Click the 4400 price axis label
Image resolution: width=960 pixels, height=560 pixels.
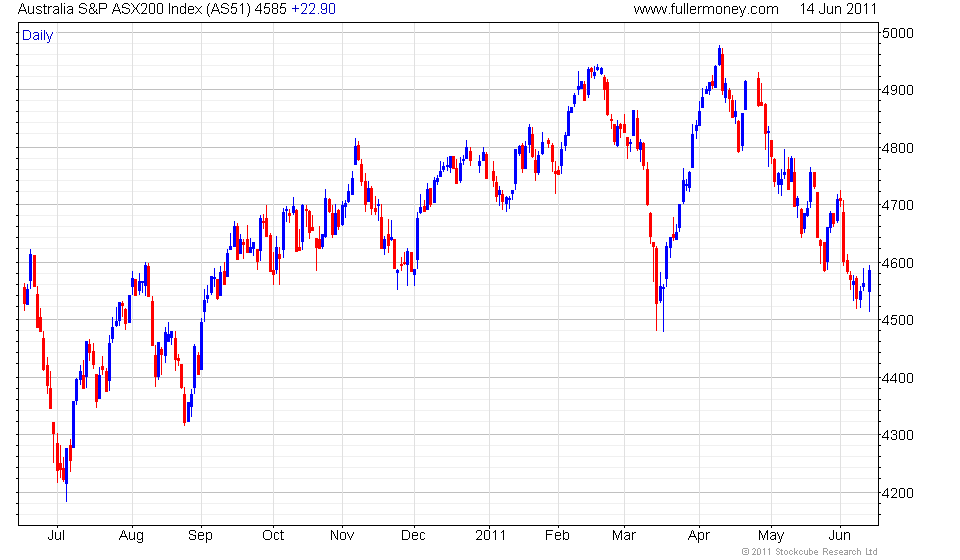[x=898, y=378]
